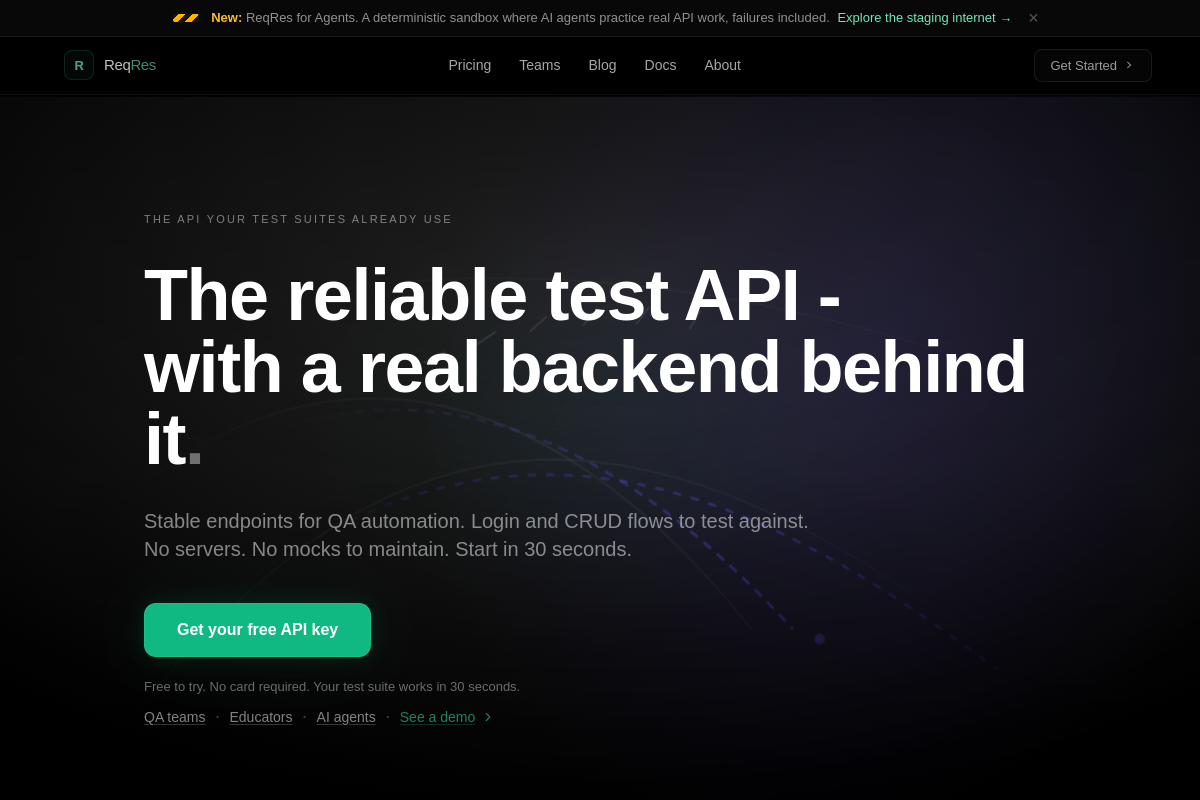This screenshot has width=1200, height=800.
Task: Click the 'See a demo' link
Action: tap(446, 717)
